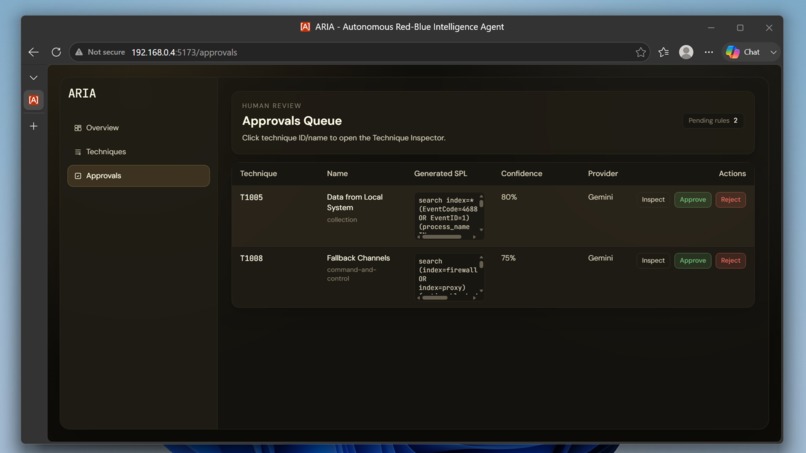The image size is (806, 453).
Task: Click the ARIA logo title
Action: [82, 94]
